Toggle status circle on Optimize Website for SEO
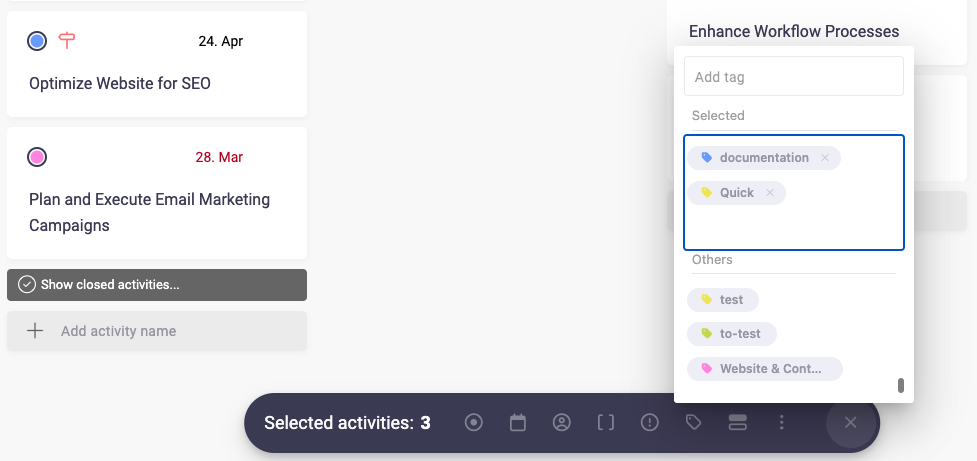The height and width of the screenshot is (461, 977). [37, 41]
